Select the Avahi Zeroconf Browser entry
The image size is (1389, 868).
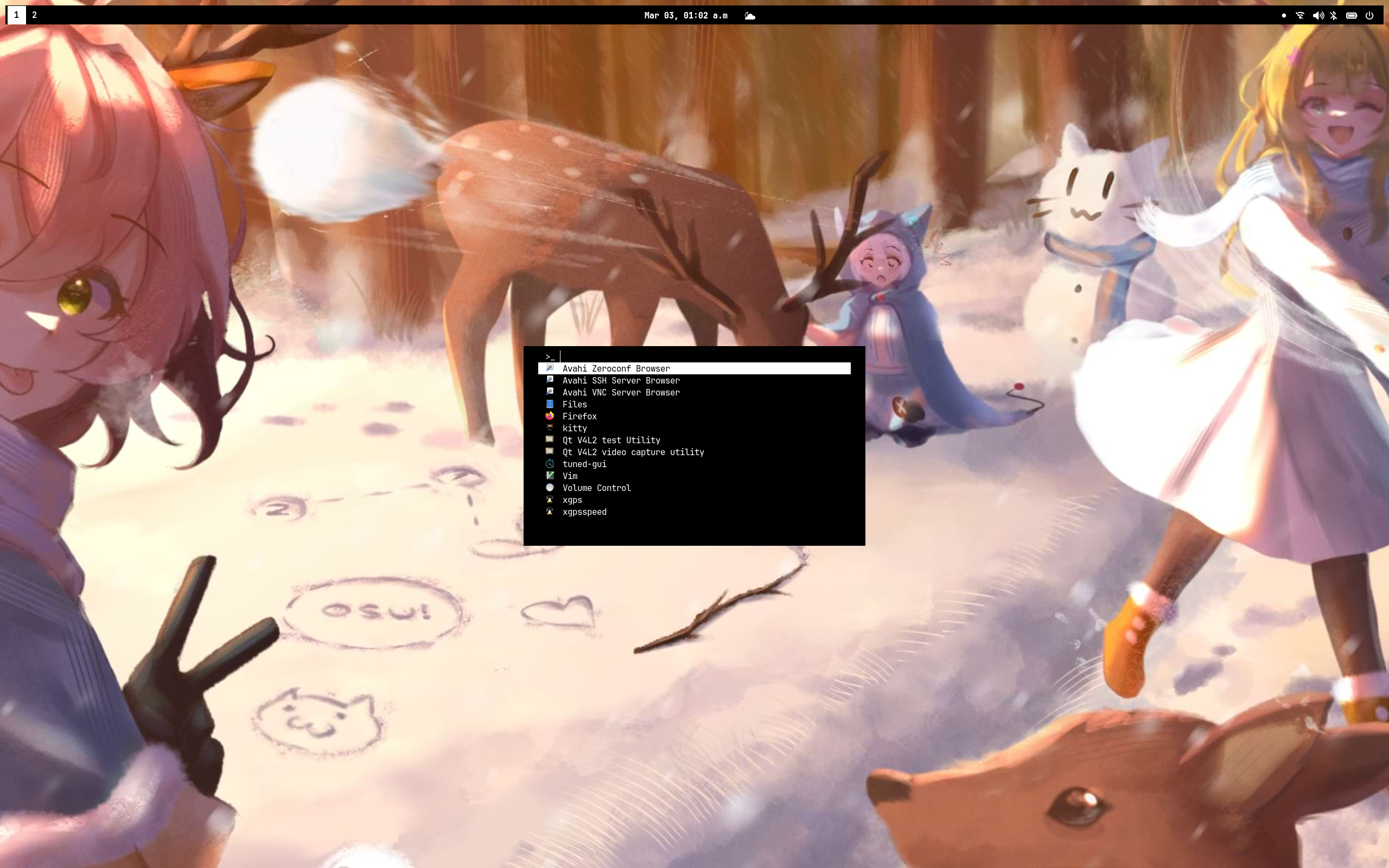tap(694, 368)
